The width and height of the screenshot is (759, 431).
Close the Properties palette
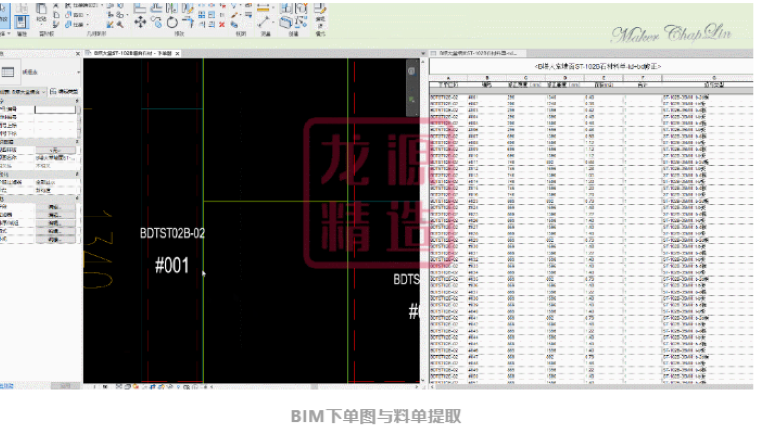click(78, 54)
